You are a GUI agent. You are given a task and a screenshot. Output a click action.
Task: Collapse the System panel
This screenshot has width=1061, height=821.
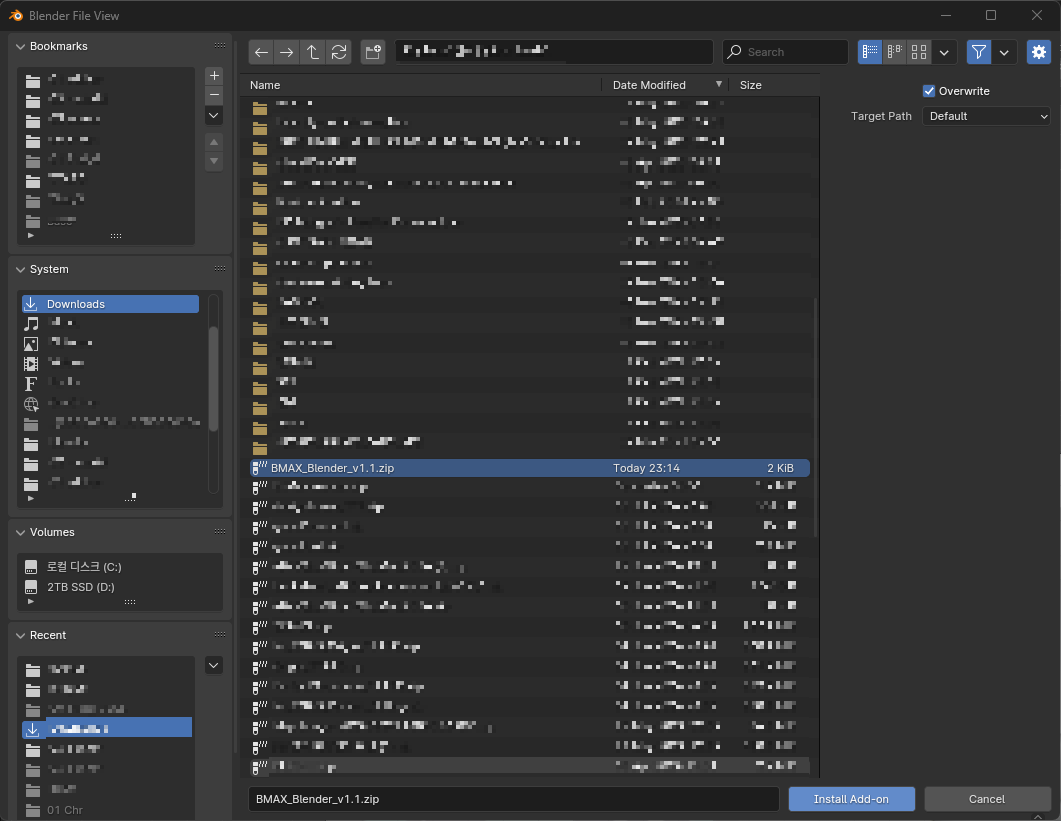(20, 269)
